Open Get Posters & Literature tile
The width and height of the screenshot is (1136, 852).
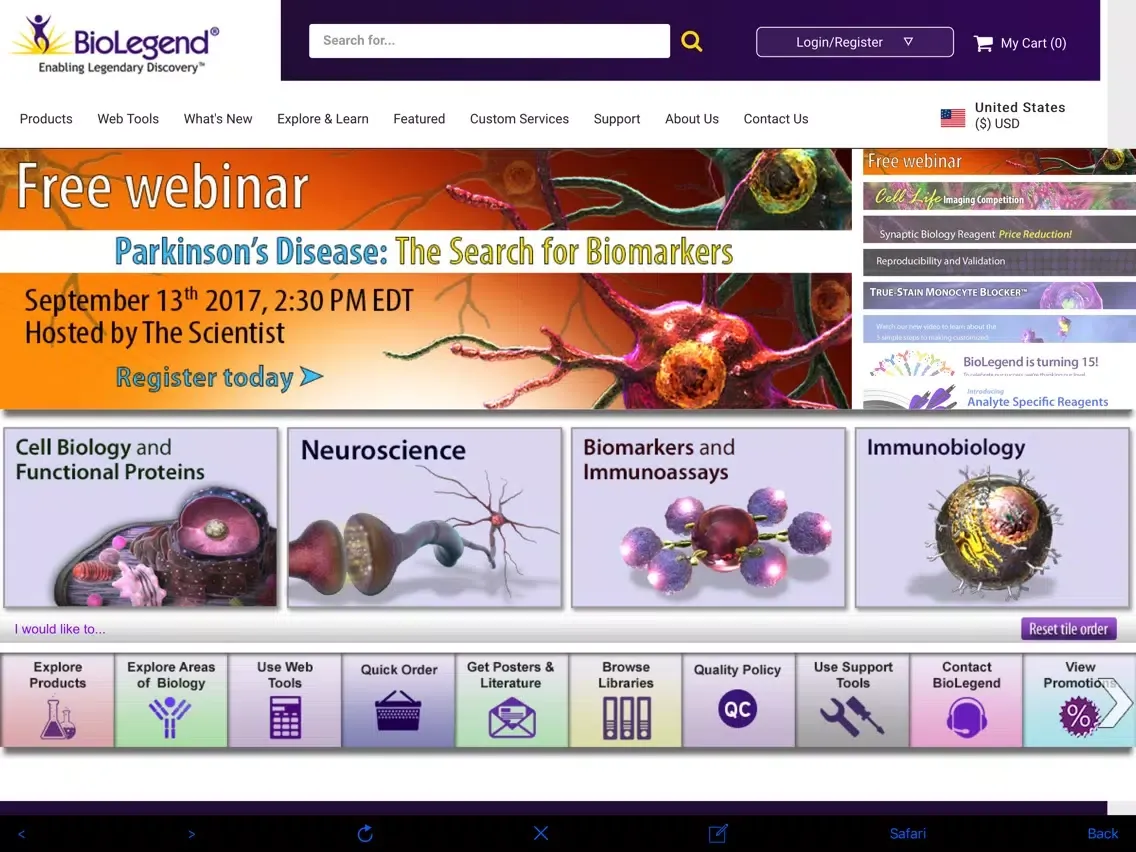(511, 700)
